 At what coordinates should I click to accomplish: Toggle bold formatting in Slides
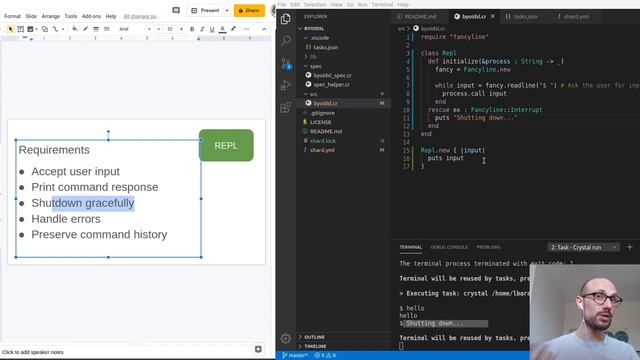coord(192,29)
